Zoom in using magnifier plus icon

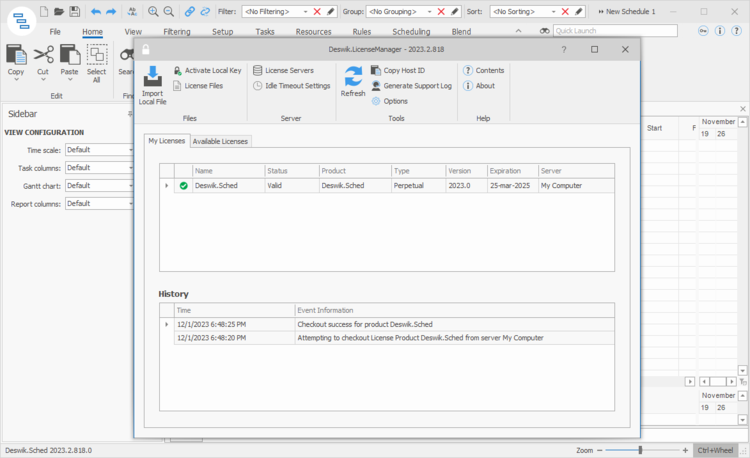pyautogui.click(x=153, y=11)
